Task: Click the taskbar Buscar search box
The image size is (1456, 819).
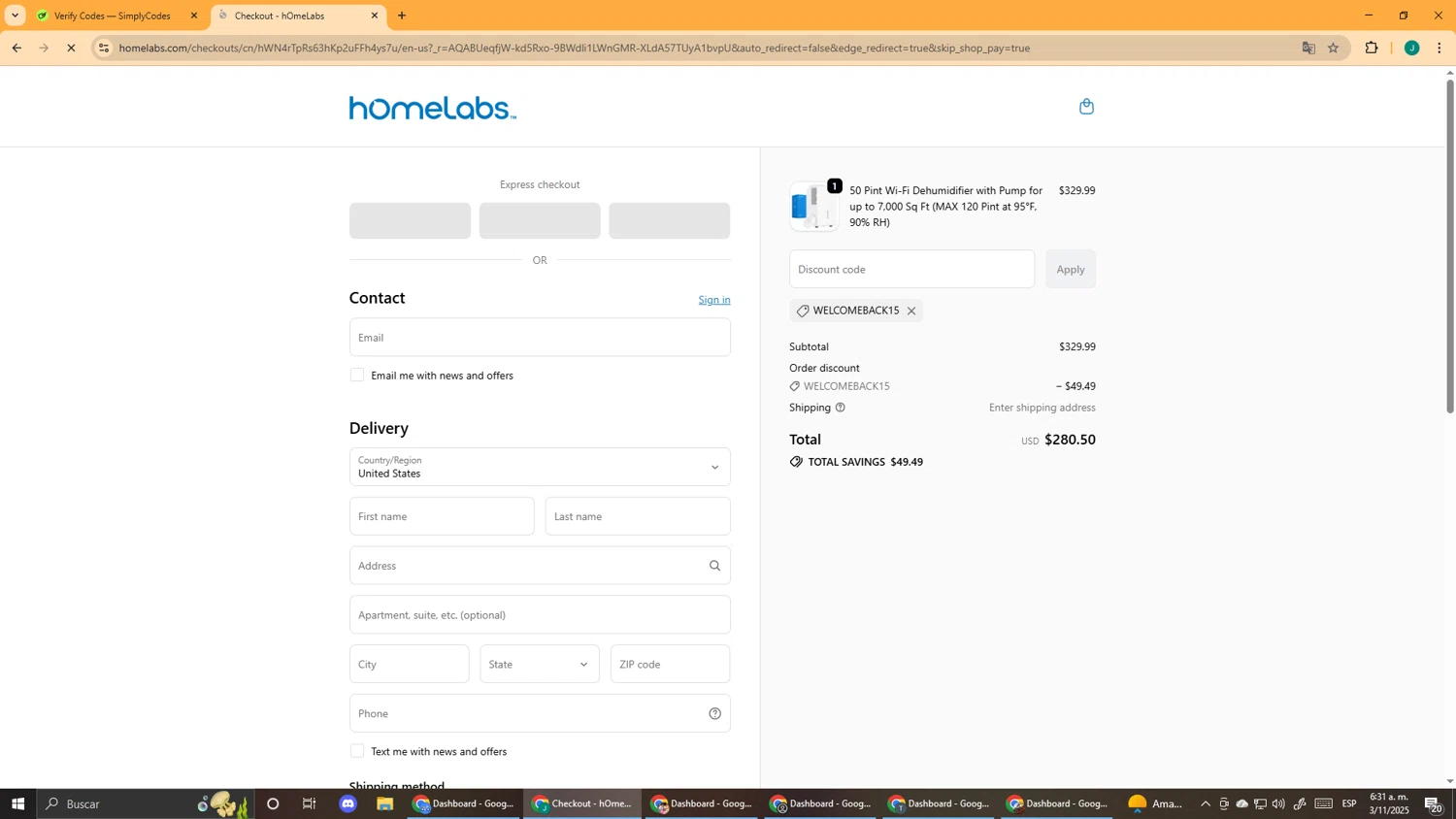Action: coord(146,803)
